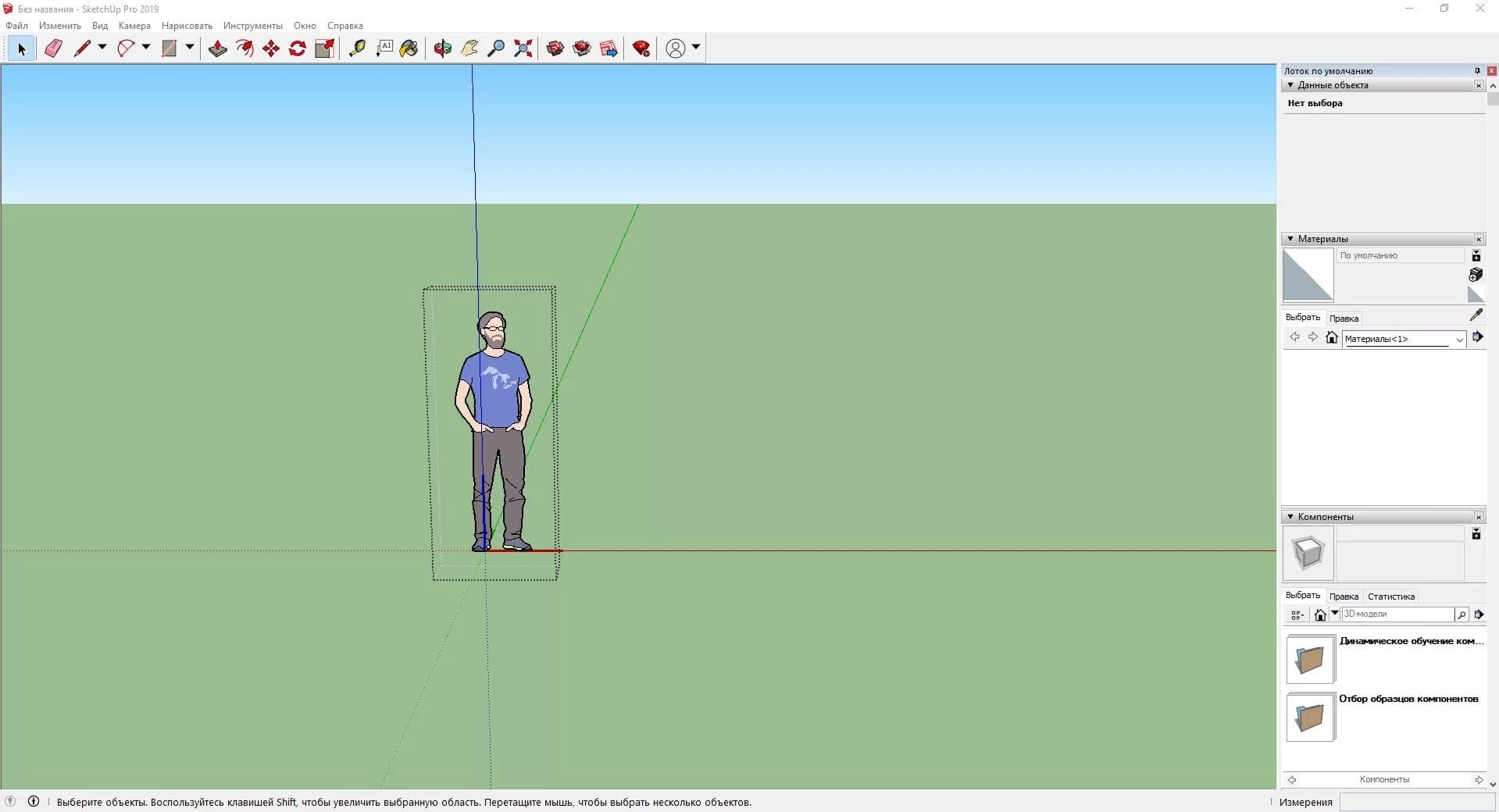Pick the Tape Measure tool

[x=357, y=48]
